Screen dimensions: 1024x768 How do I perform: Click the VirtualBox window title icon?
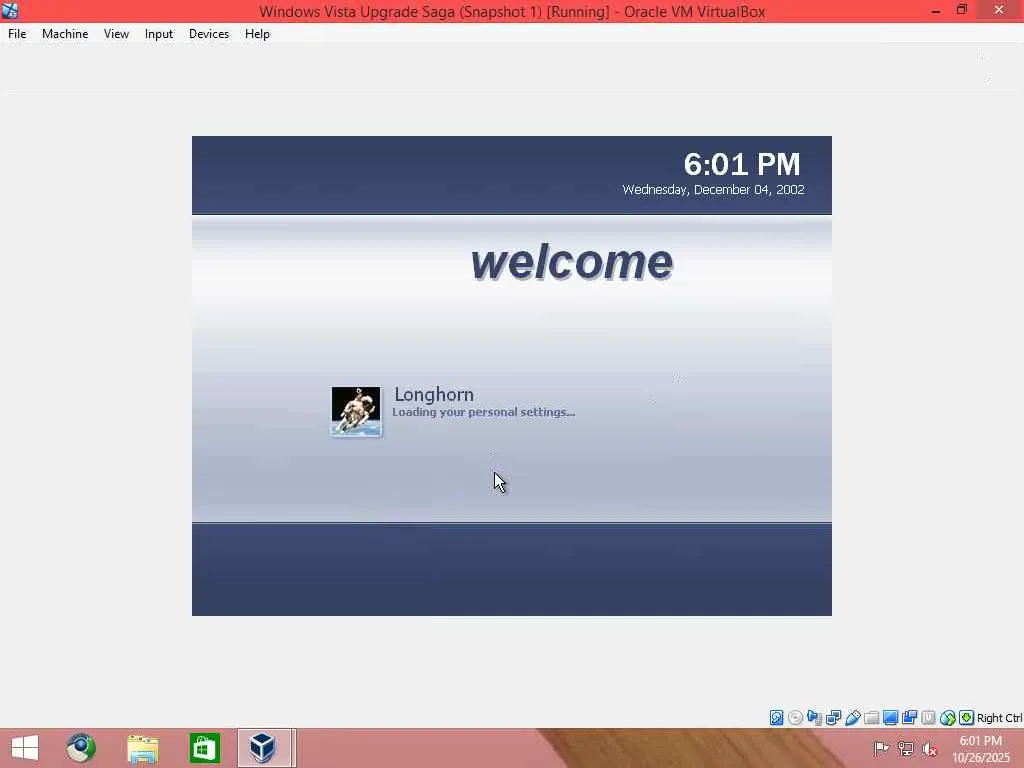(10, 10)
